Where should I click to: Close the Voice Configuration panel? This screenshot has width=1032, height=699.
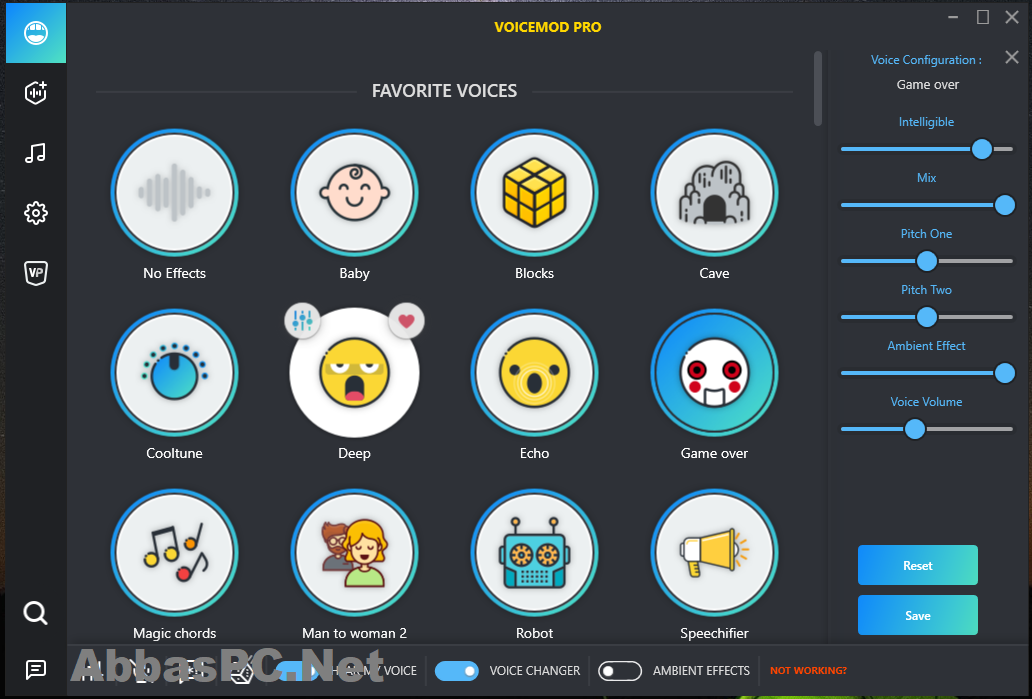1012,57
